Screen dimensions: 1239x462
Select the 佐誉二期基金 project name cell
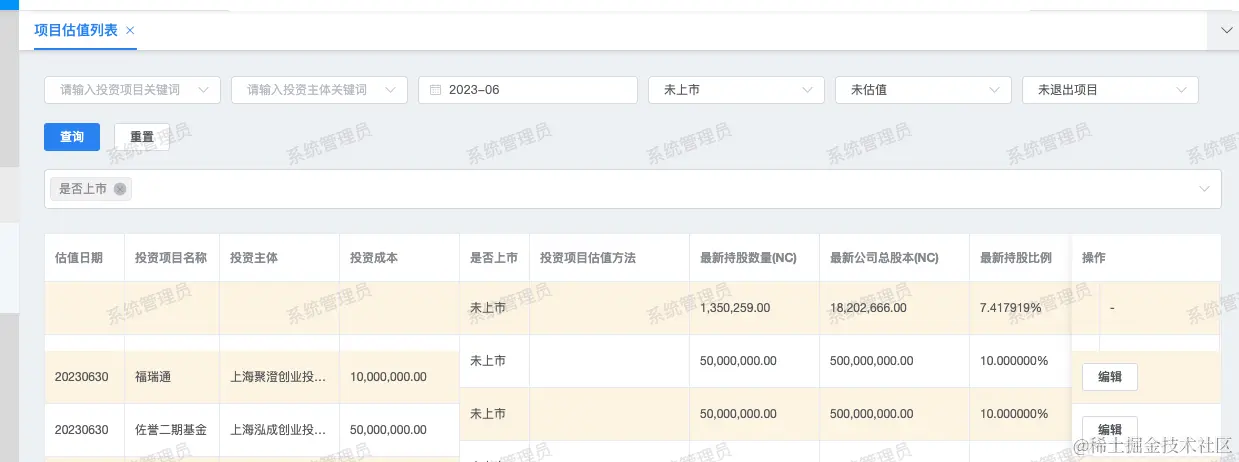click(x=172, y=430)
